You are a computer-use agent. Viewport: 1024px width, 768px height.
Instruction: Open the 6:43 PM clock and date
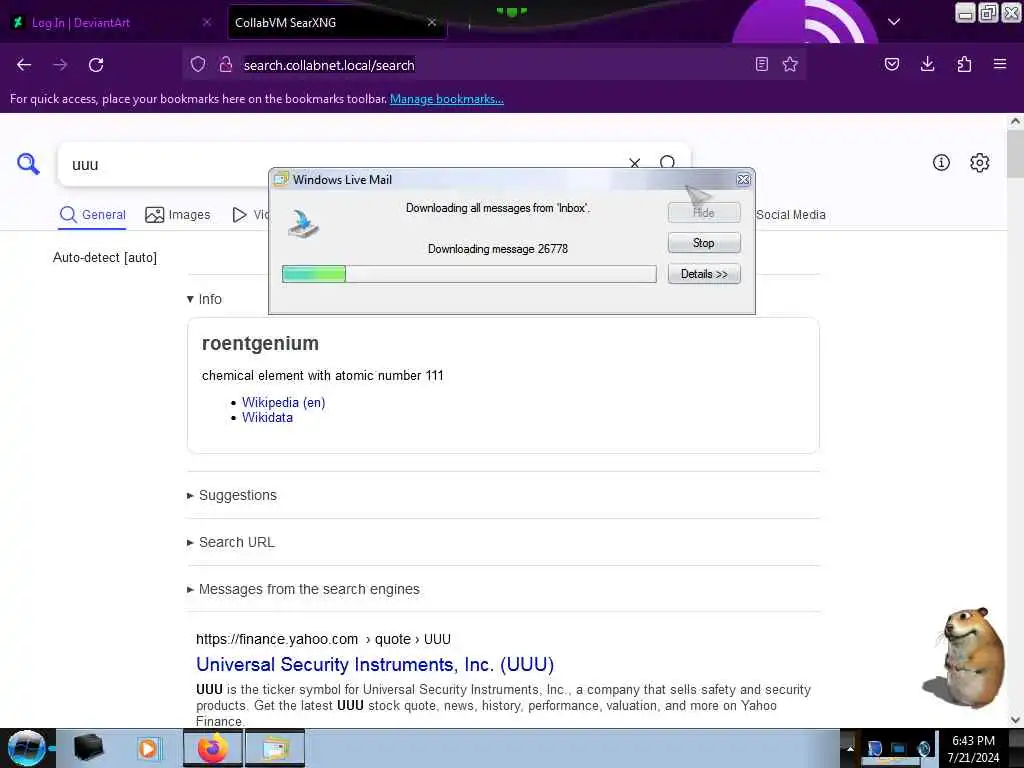[x=973, y=749]
